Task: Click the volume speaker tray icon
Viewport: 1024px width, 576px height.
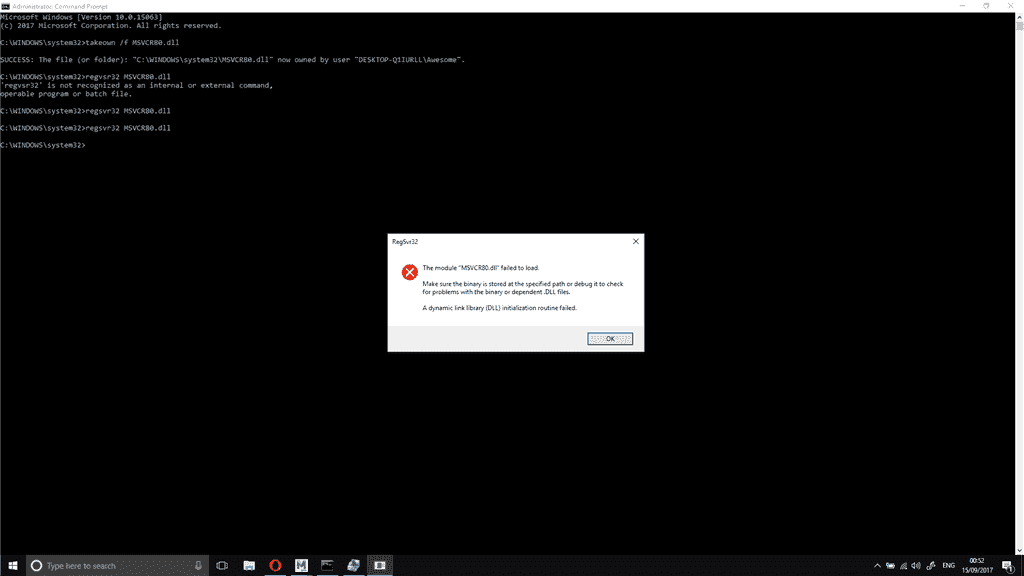Action: (x=916, y=566)
